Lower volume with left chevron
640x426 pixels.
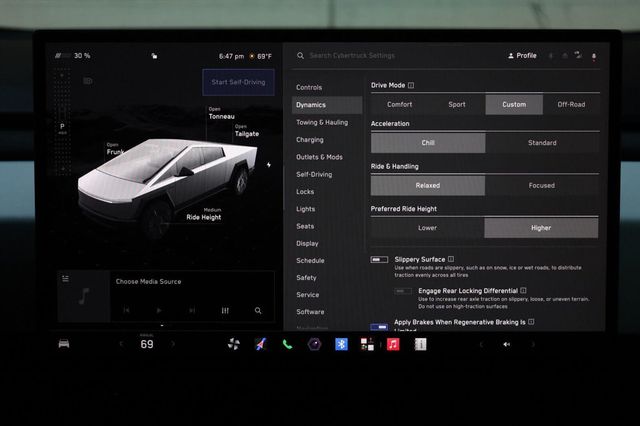(x=481, y=344)
